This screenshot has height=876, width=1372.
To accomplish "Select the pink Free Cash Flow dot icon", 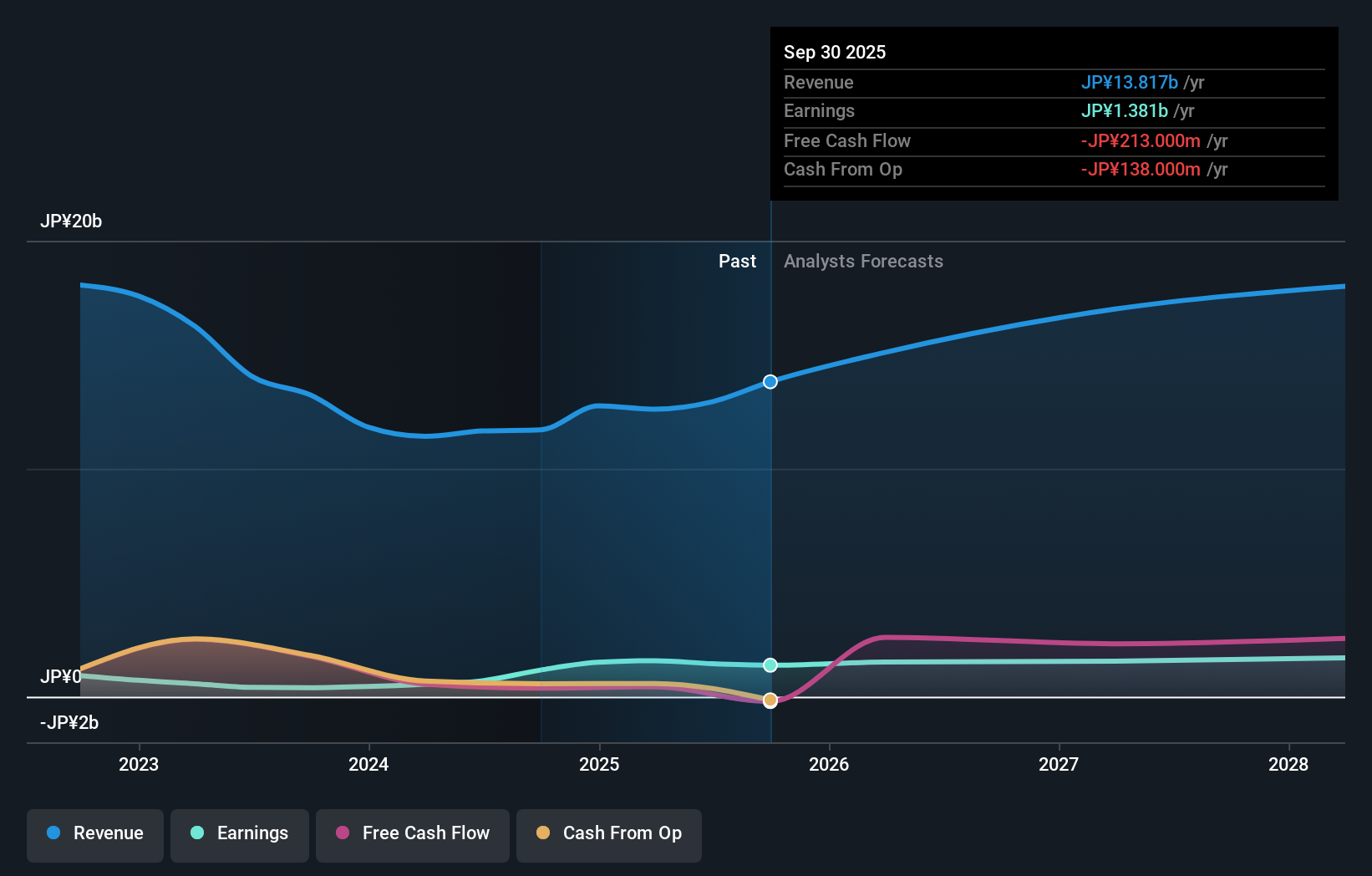I will (343, 833).
